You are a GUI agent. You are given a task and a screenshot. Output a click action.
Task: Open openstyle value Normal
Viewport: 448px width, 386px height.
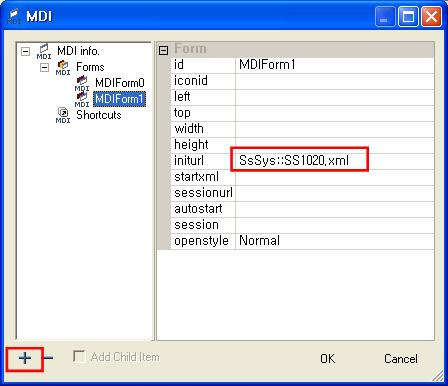tap(335, 241)
